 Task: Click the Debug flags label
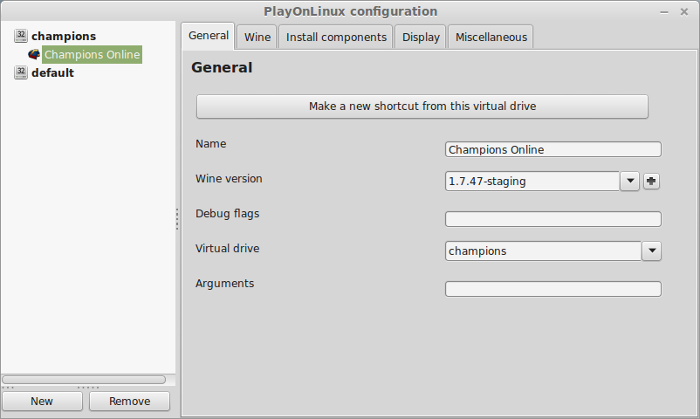pyautogui.click(x=227, y=214)
